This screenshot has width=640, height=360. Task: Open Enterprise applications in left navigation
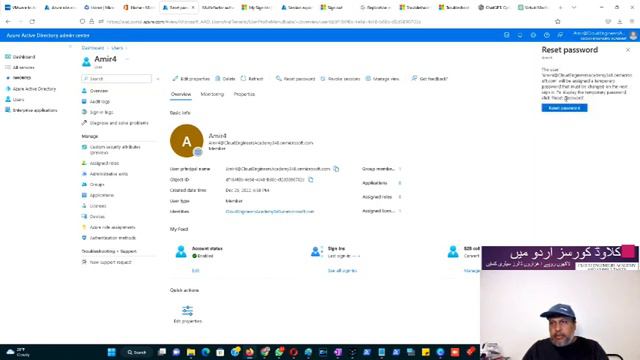pos(35,110)
